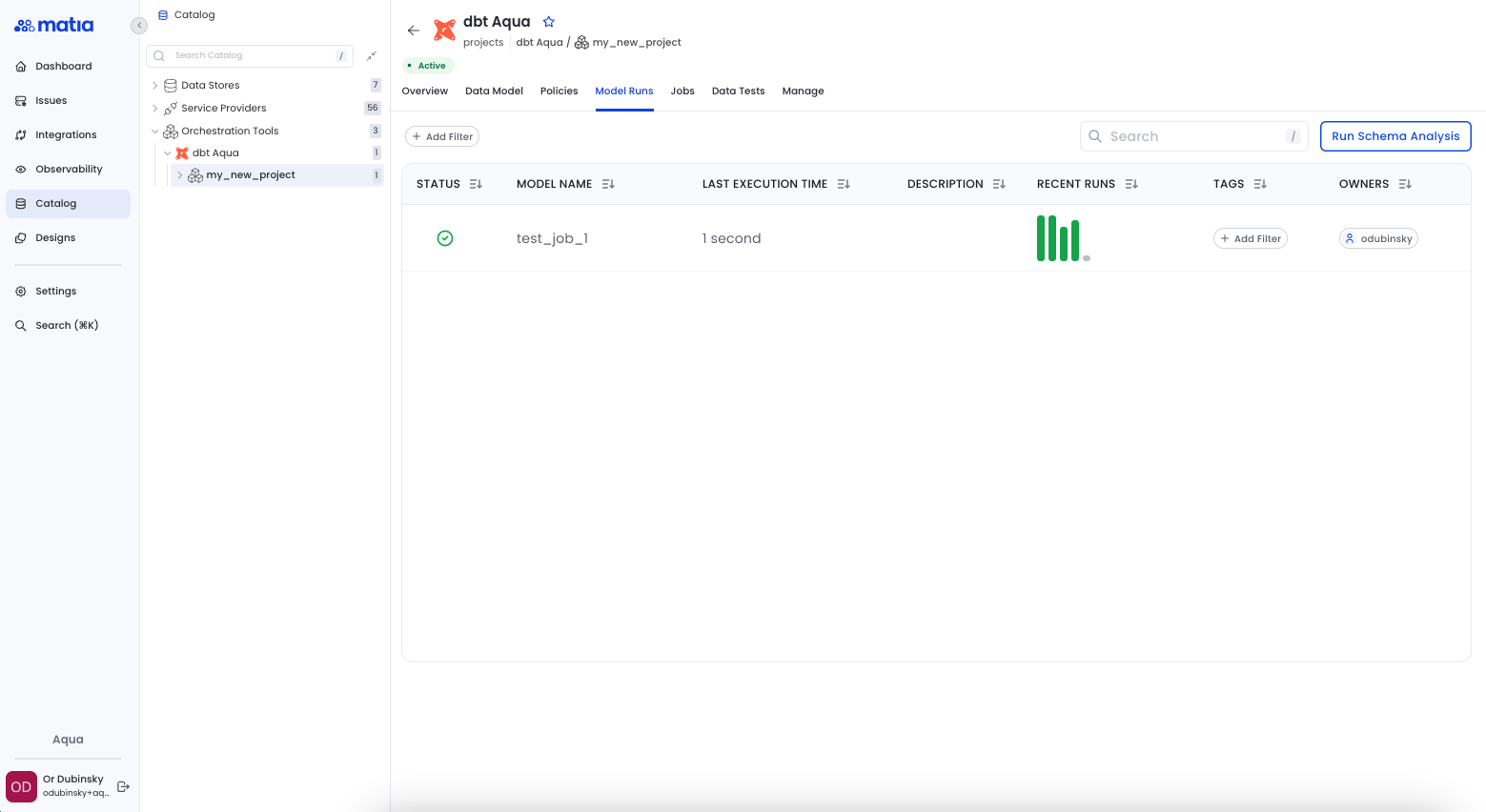1486x812 pixels.
Task: Sort by the MODEL NAME column icon
Action: tap(608, 184)
